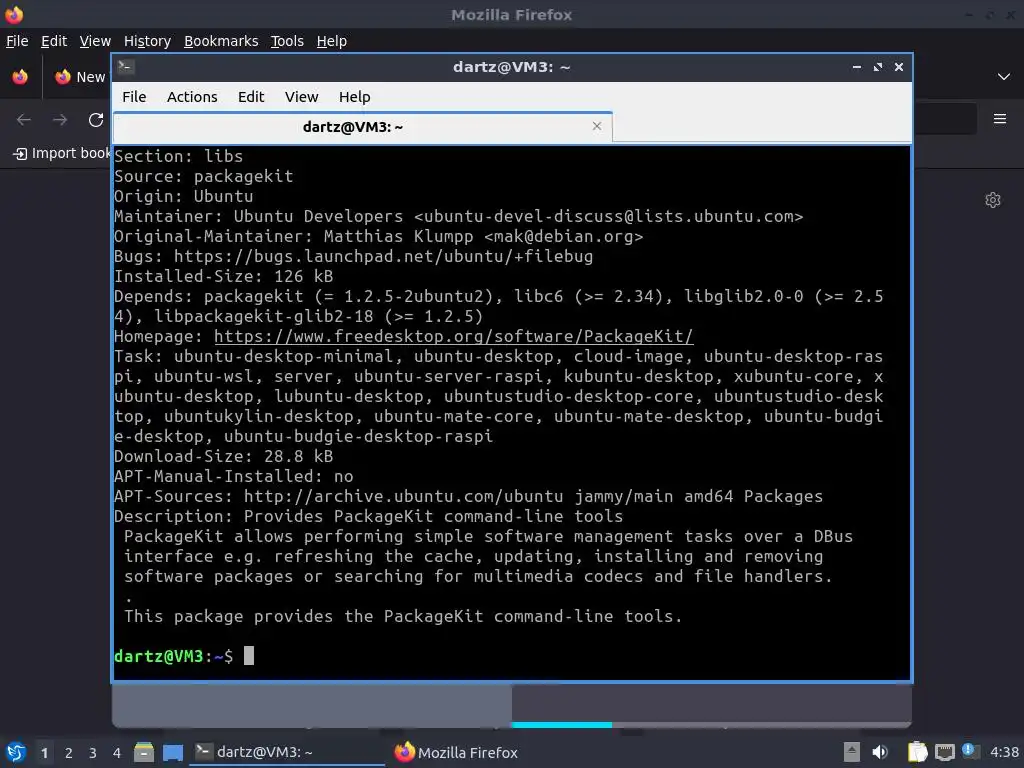
Task: Open the terminal Actions menu
Action: coord(192,97)
